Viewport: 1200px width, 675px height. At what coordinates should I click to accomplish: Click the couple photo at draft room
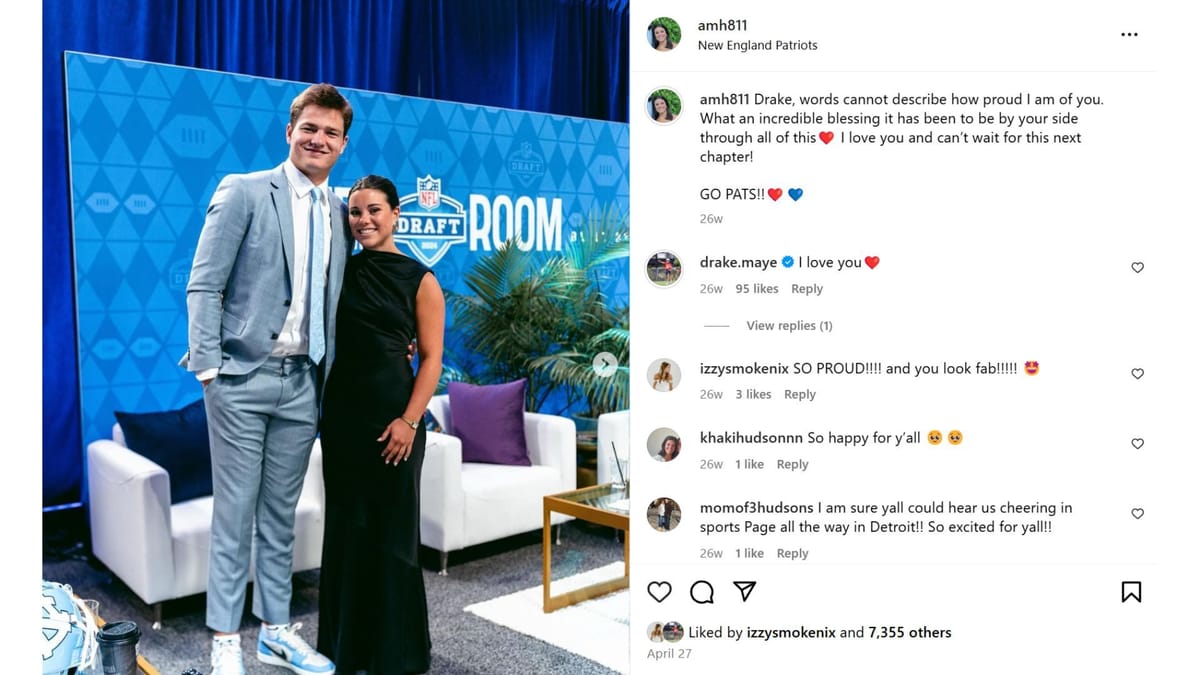coord(336,338)
